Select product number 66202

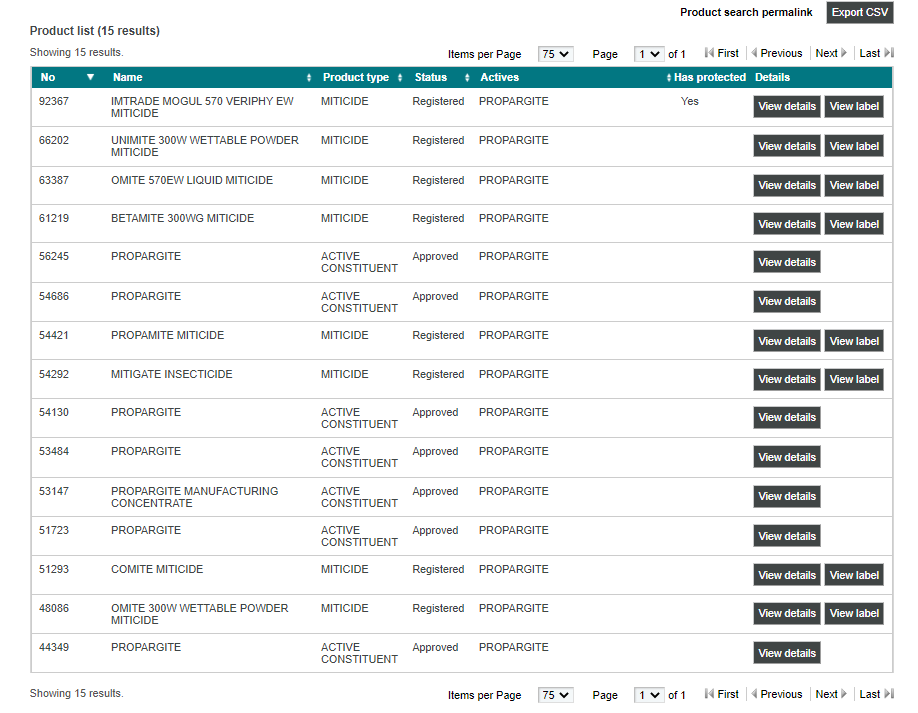pos(54,140)
